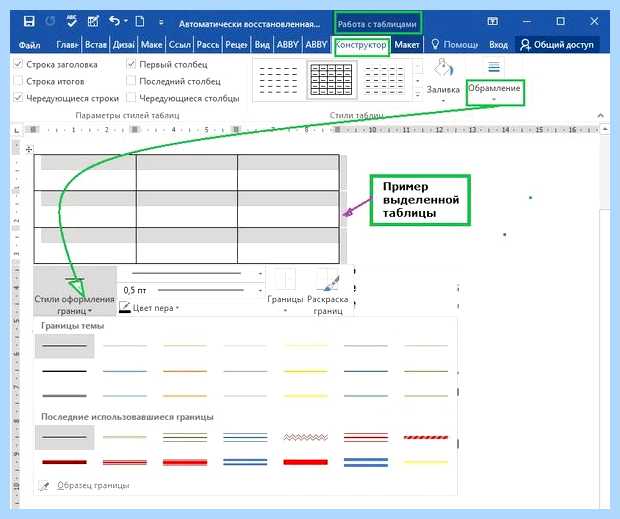Open the Цвет пера color dropdown
This screenshot has width=620, height=519.
(178, 308)
